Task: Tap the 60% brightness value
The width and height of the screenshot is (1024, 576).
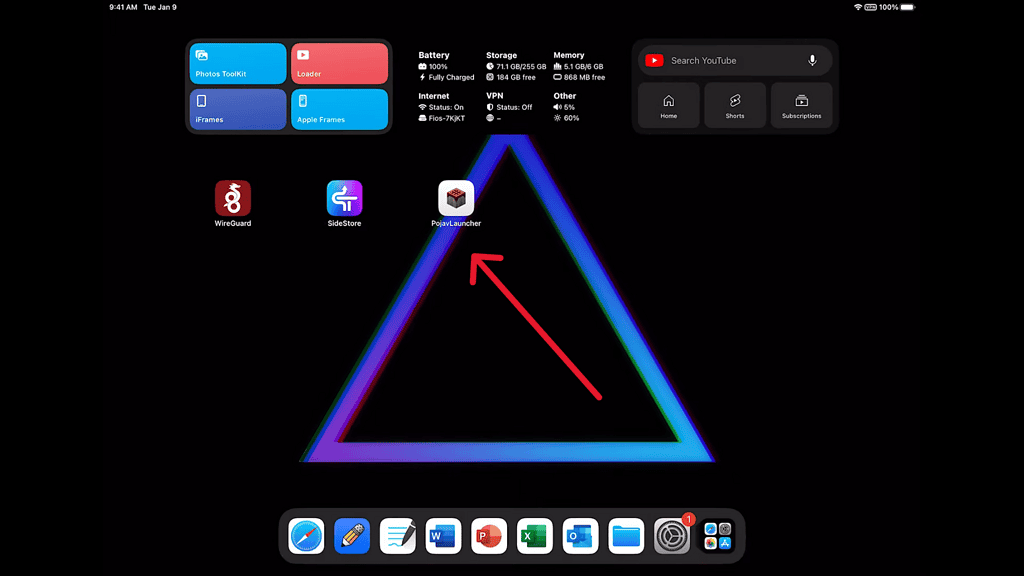Action: point(571,118)
